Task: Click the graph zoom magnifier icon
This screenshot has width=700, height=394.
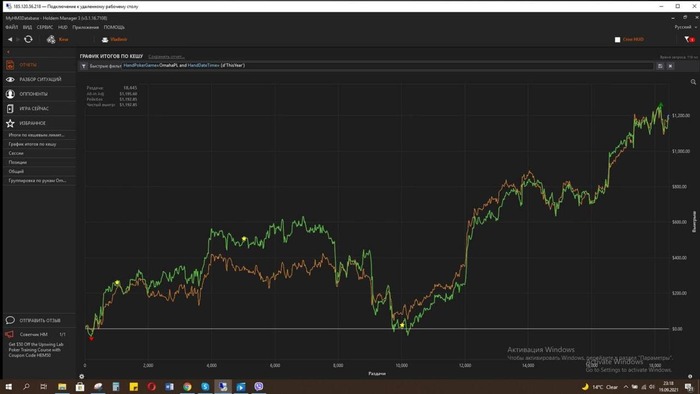Action: [x=693, y=82]
